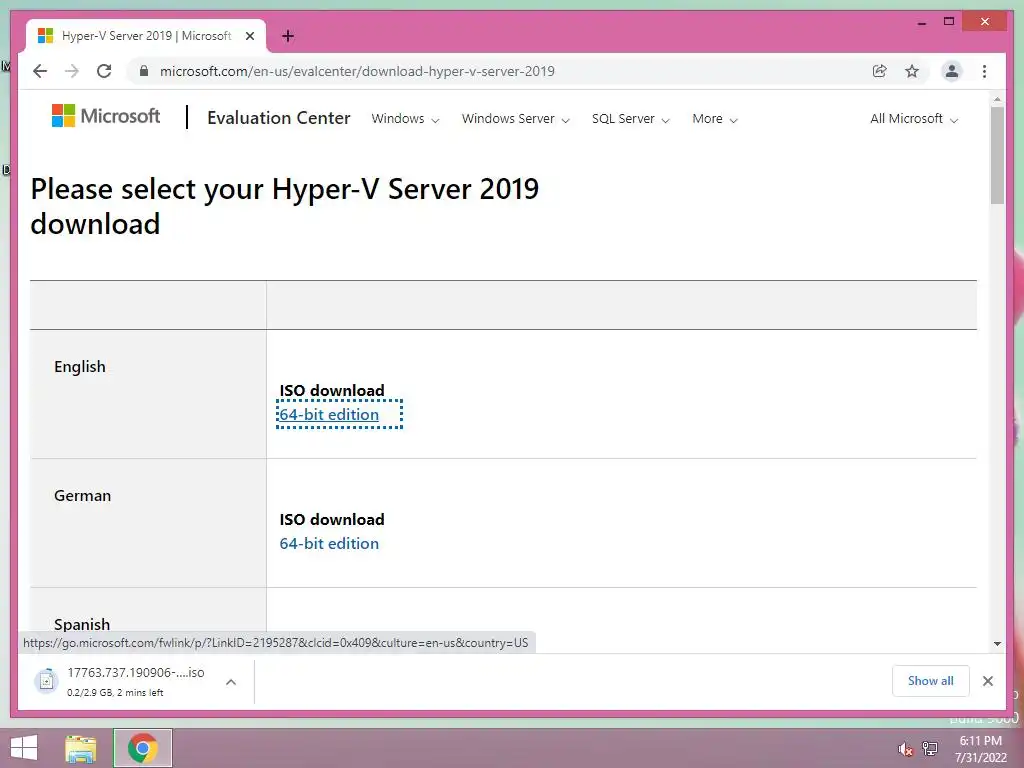Click the forward navigation arrow
This screenshot has width=1024, height=768.
click(72, 71)
